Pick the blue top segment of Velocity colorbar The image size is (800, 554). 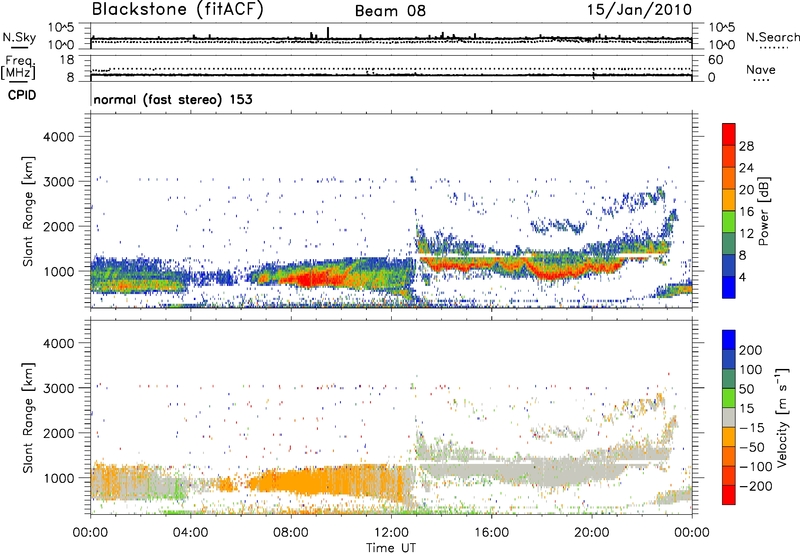pyautogui.click(x=729, y=340)
